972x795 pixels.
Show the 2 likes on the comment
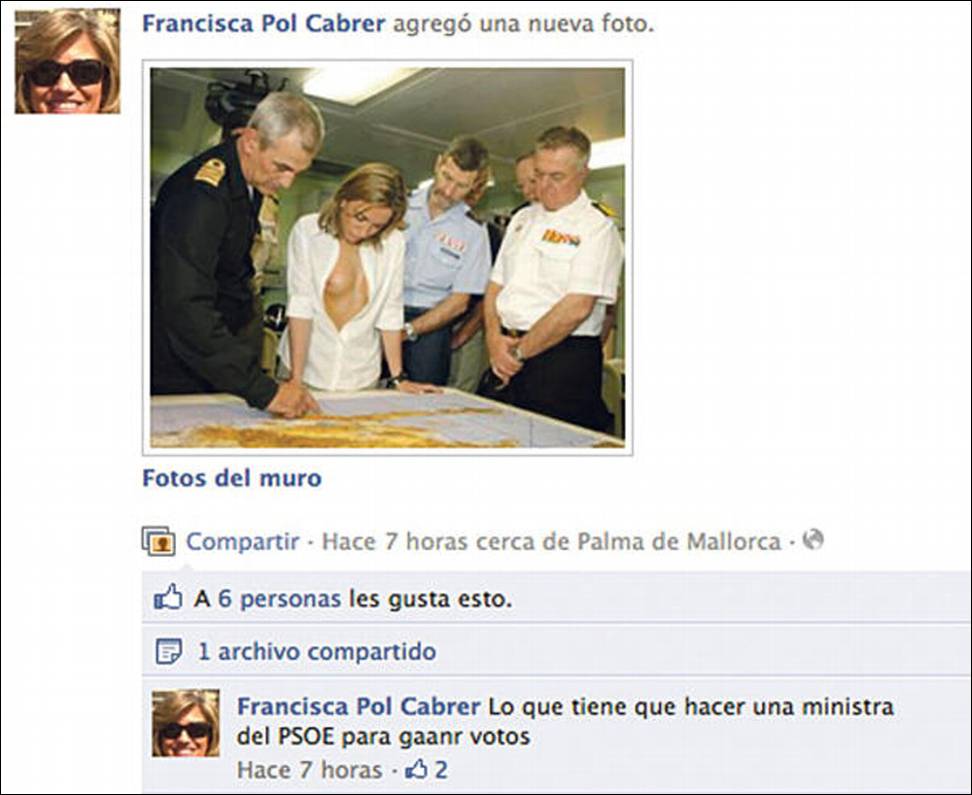point(441,770)
